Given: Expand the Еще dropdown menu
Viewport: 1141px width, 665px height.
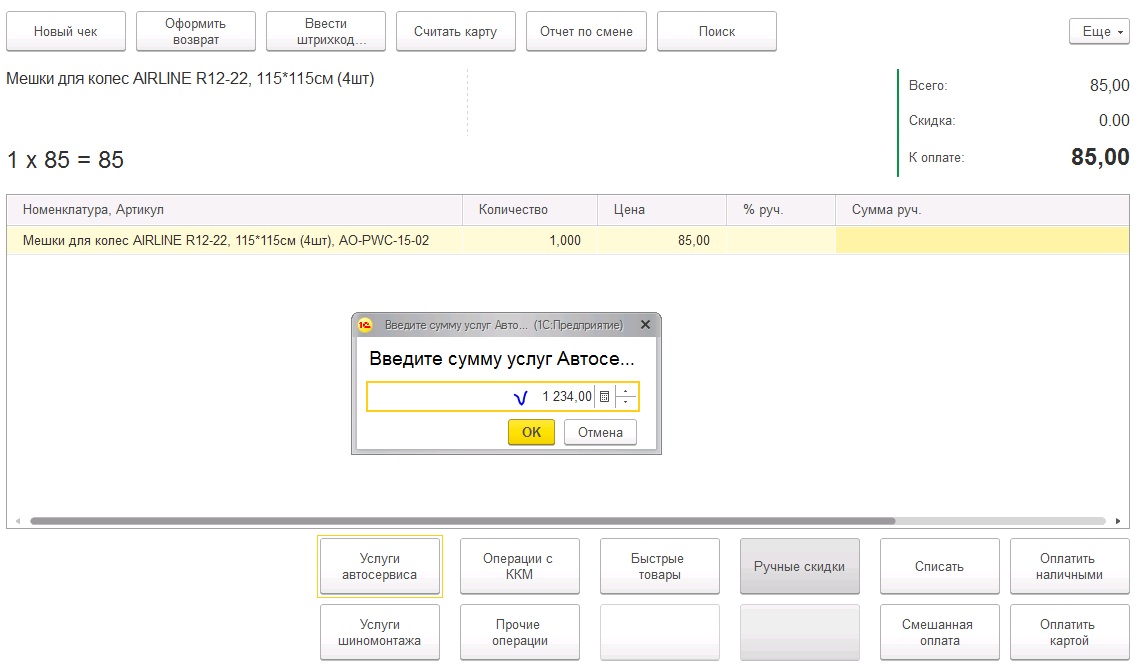Looking at the screenshot, I should (1098, 32).
